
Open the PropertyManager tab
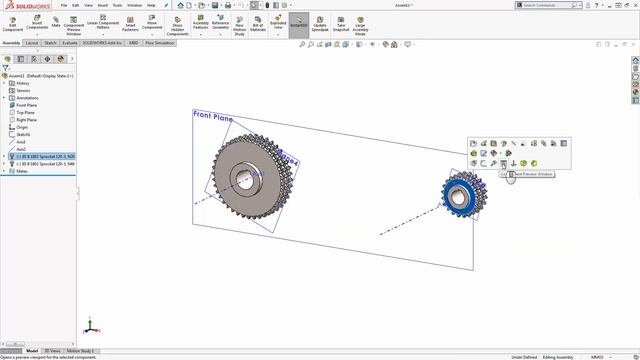(x=21, y=59)
